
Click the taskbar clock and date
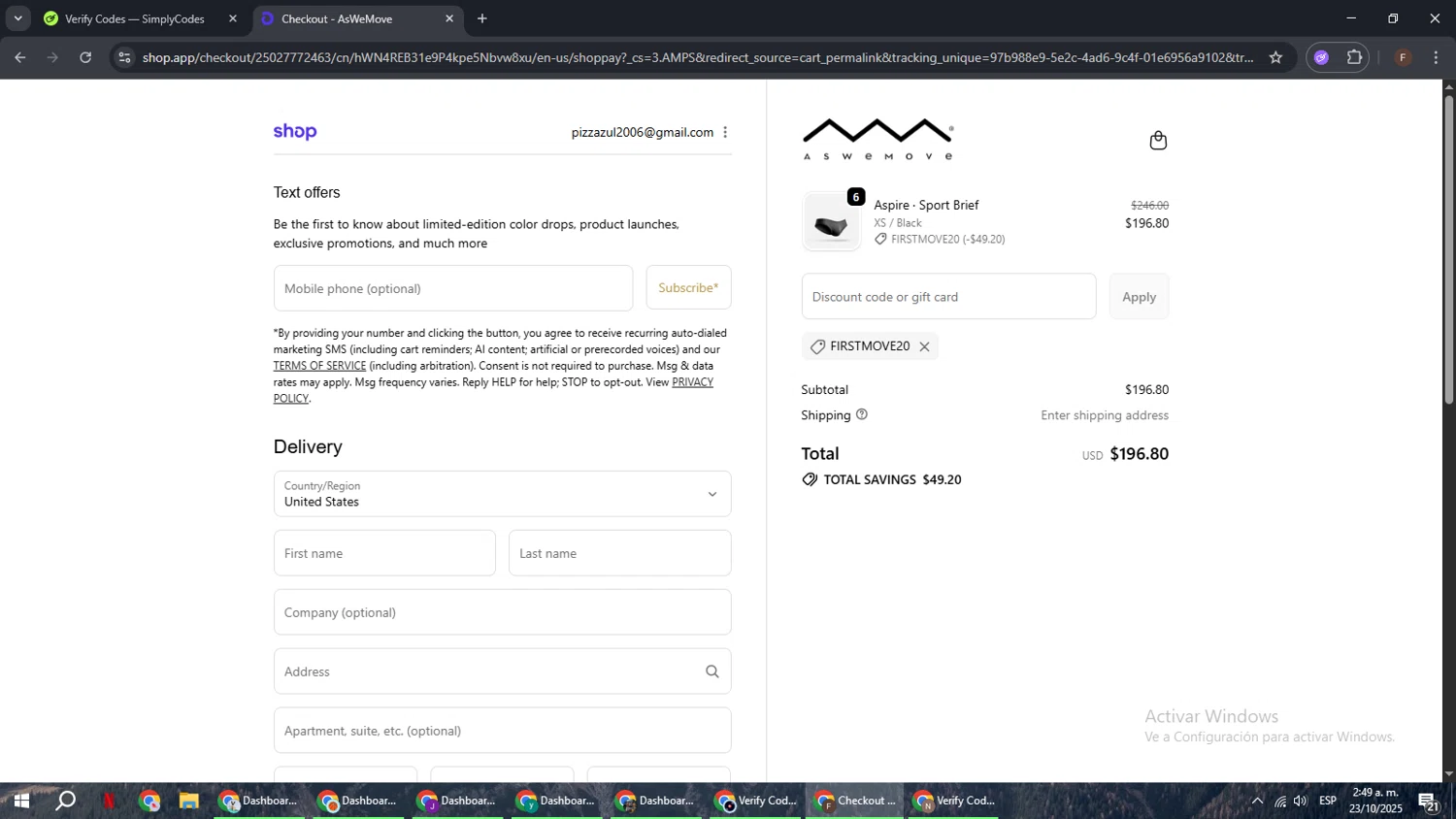click(x=1375, y=802)
